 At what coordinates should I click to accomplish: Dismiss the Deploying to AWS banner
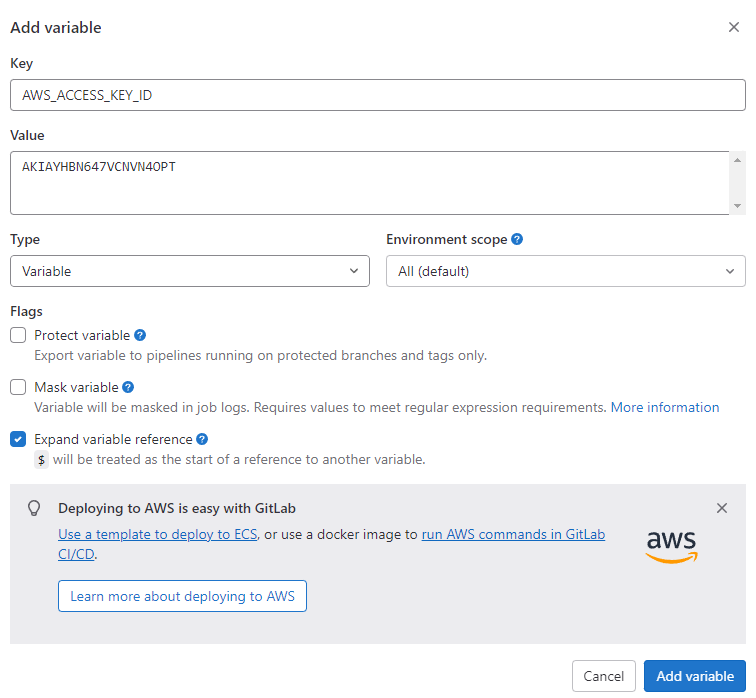coord(722,508)
